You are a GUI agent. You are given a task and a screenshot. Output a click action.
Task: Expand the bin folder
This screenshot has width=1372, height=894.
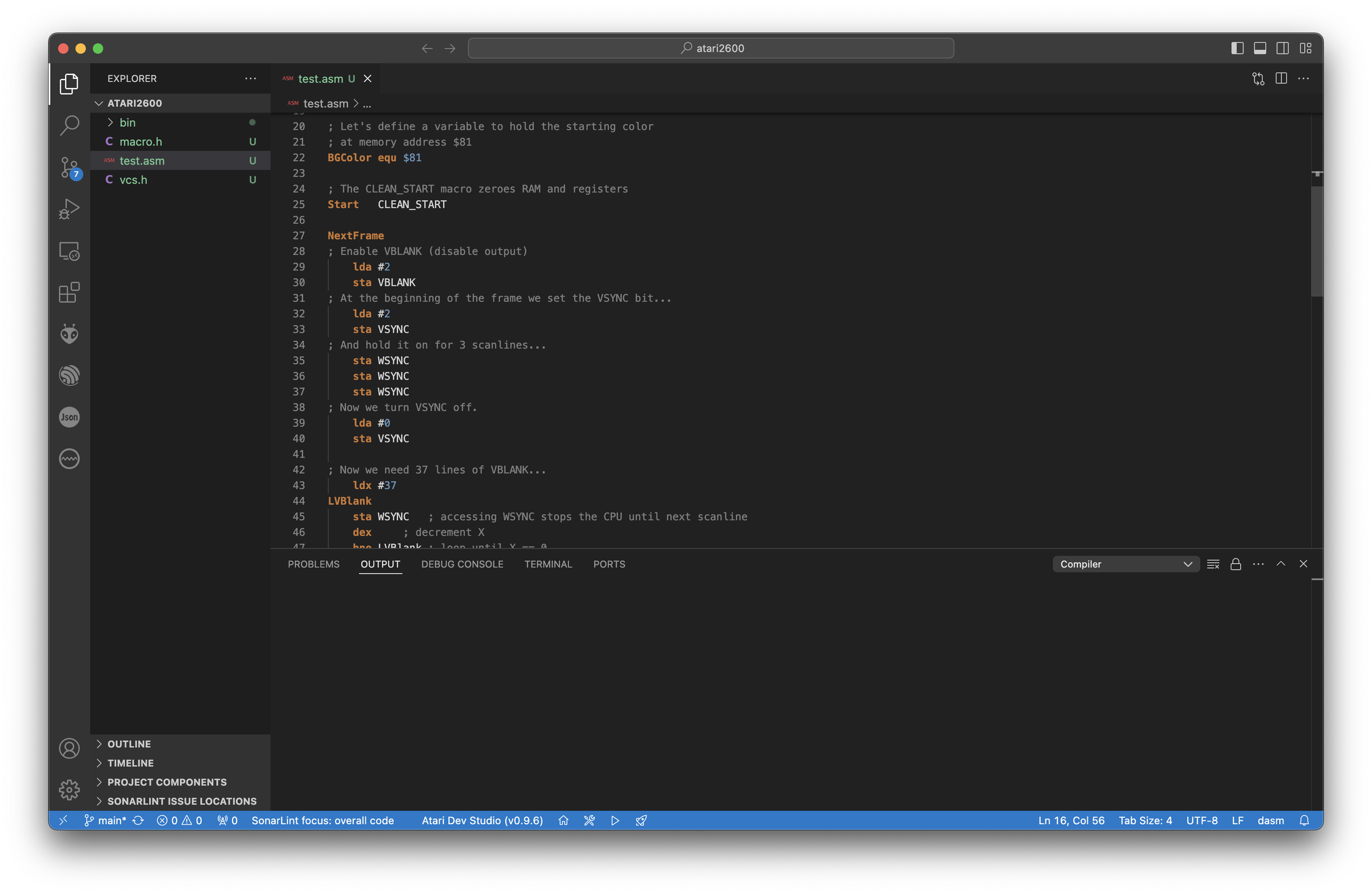click(x=127, y=122)
